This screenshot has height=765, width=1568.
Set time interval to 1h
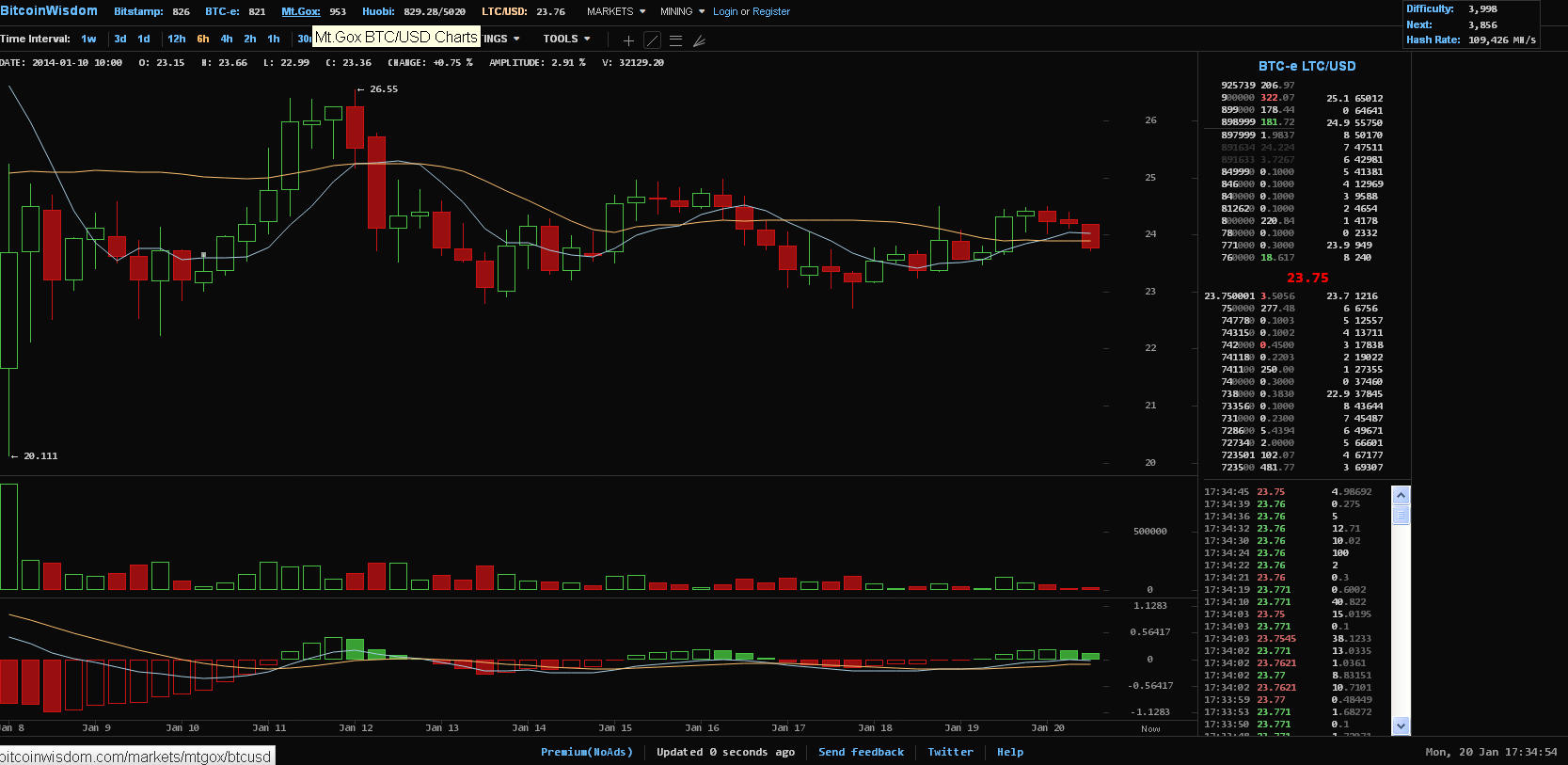274,39
